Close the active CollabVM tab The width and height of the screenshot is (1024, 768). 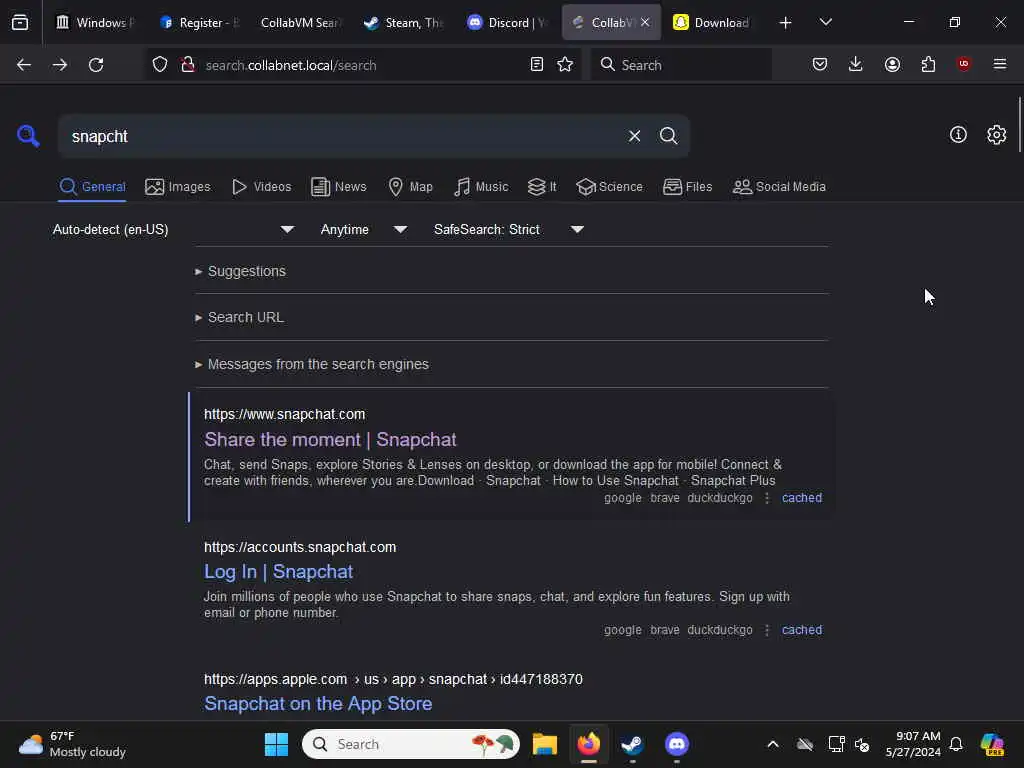click(x=645, y=22)
